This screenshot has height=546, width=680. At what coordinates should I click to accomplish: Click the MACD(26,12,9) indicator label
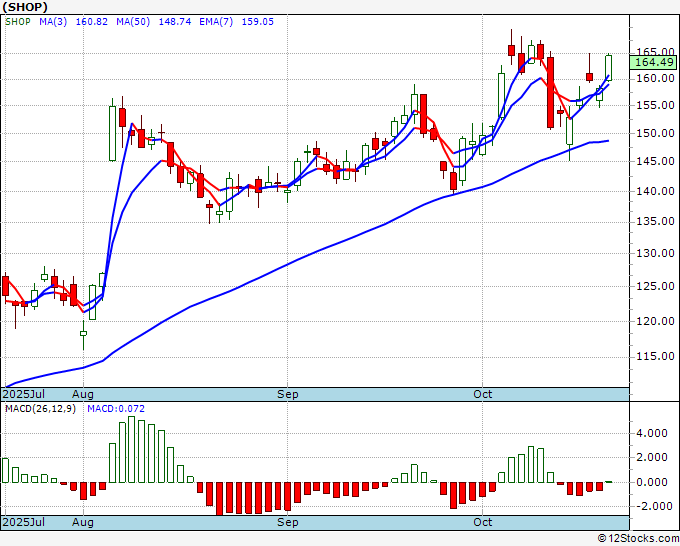pyautogui.click(x=40, y=409)
